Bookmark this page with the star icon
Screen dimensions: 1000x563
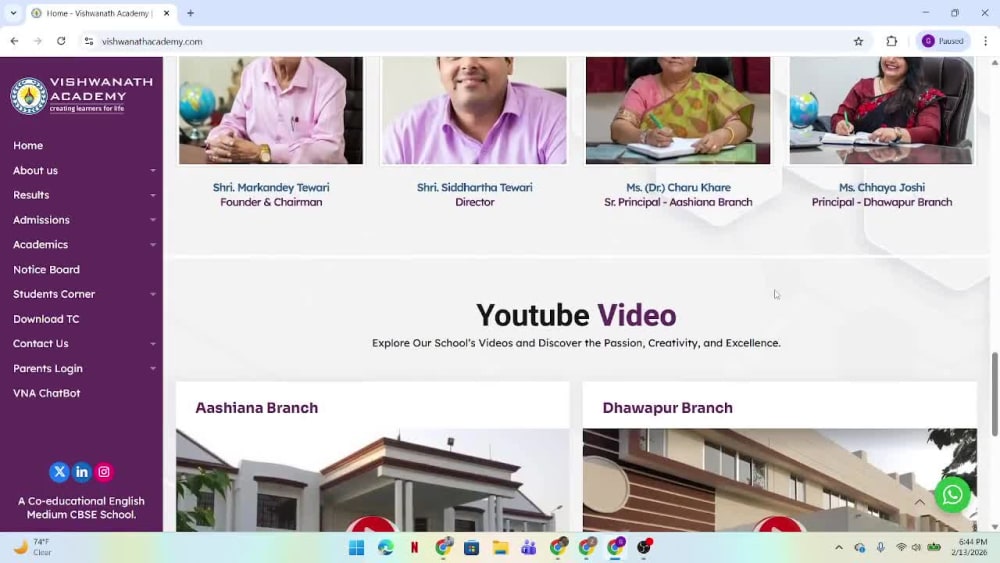click(x=858, y=41)
